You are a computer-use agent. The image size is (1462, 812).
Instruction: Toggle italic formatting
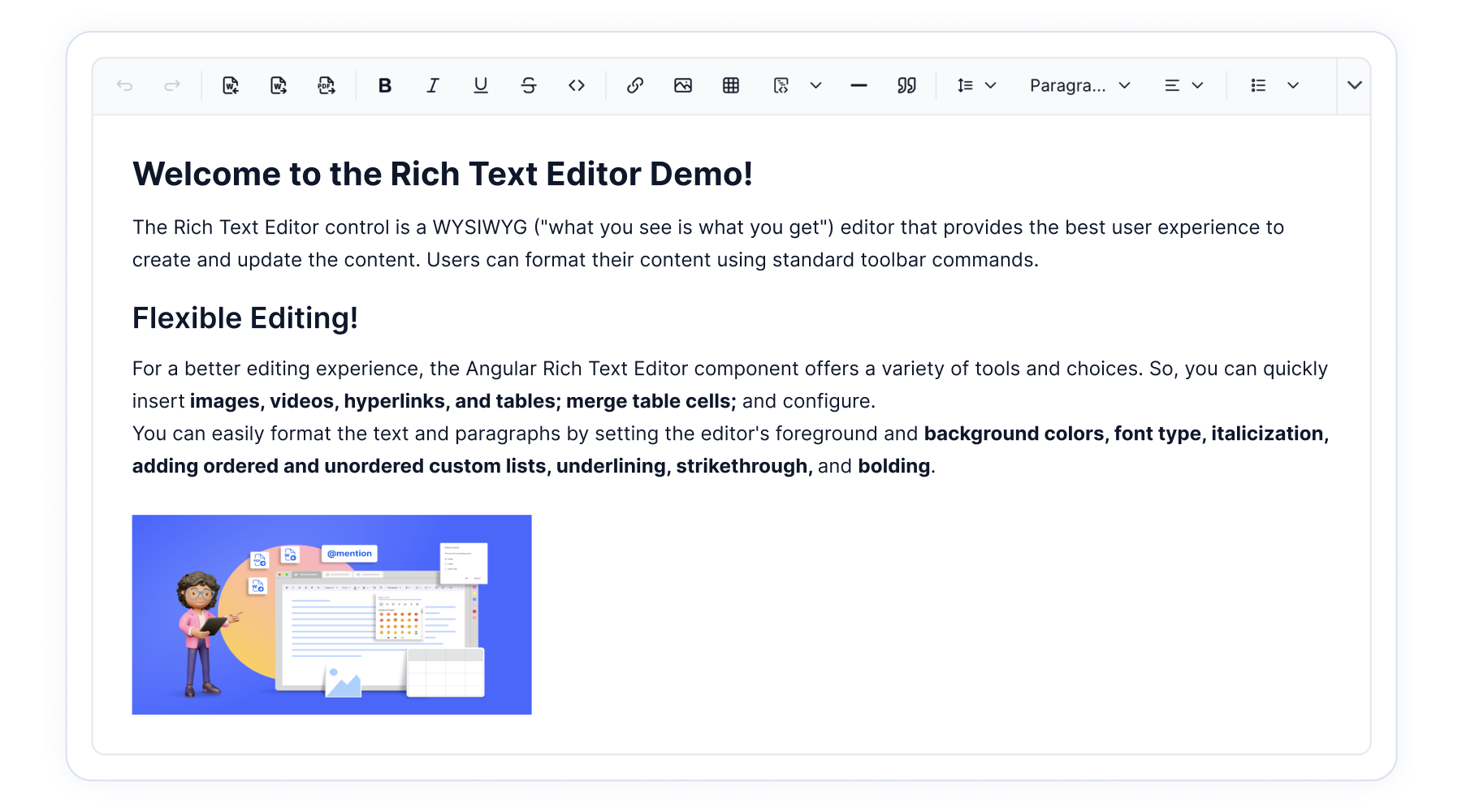coord(433,85)
